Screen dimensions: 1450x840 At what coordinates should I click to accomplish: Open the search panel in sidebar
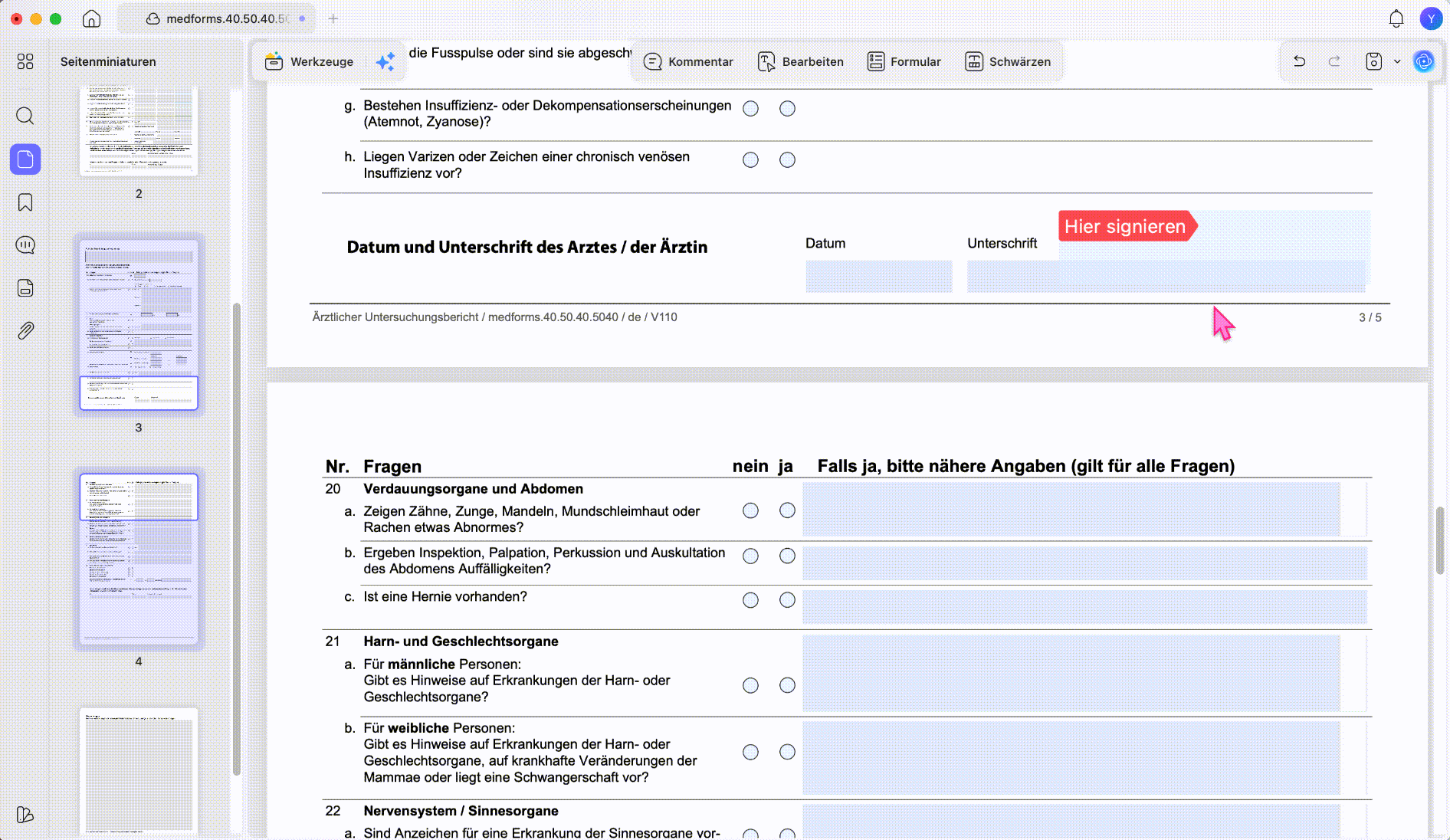(x=25, y=116)
